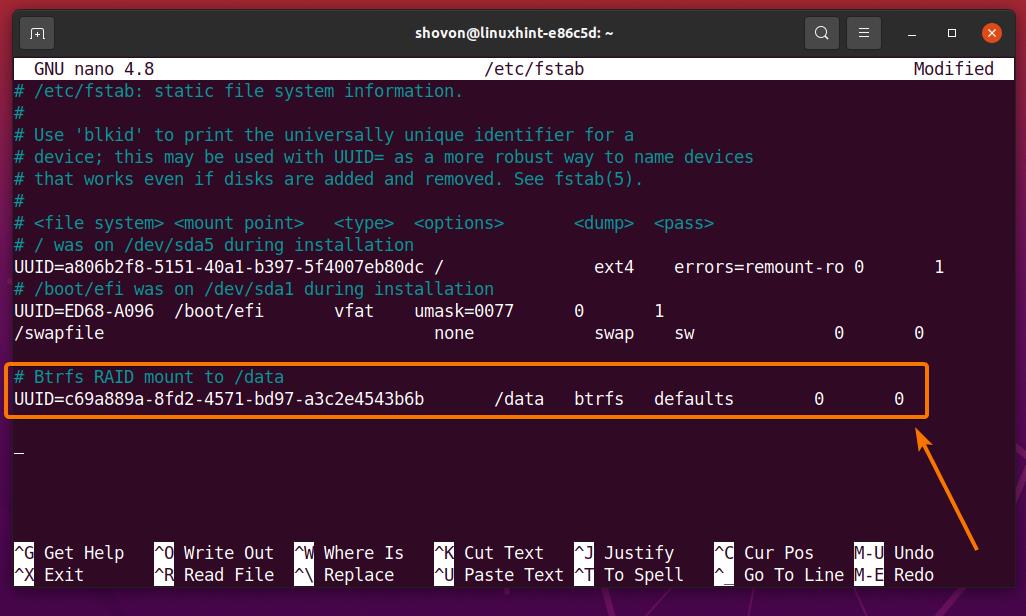Minimize the terminal window
The height and width of the screenshot is (616, 1026).
pos(913,33)
